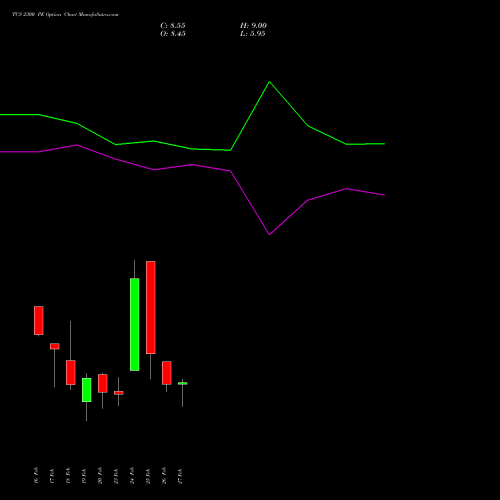
Task: Click the chart title 'TCS 2300 PE Options Chart'
Action: pyautogui.click(x=45, y=15)
